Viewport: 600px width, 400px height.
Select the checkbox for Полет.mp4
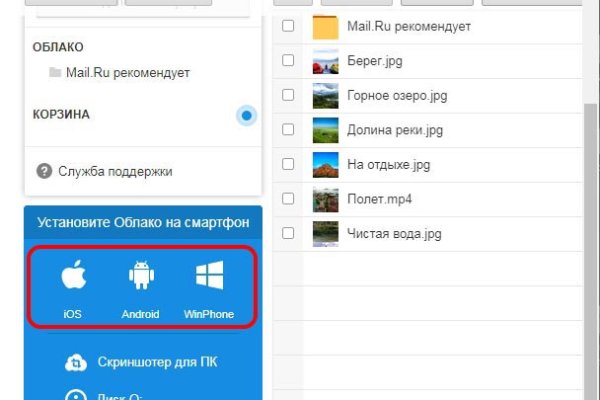[288, 199]
